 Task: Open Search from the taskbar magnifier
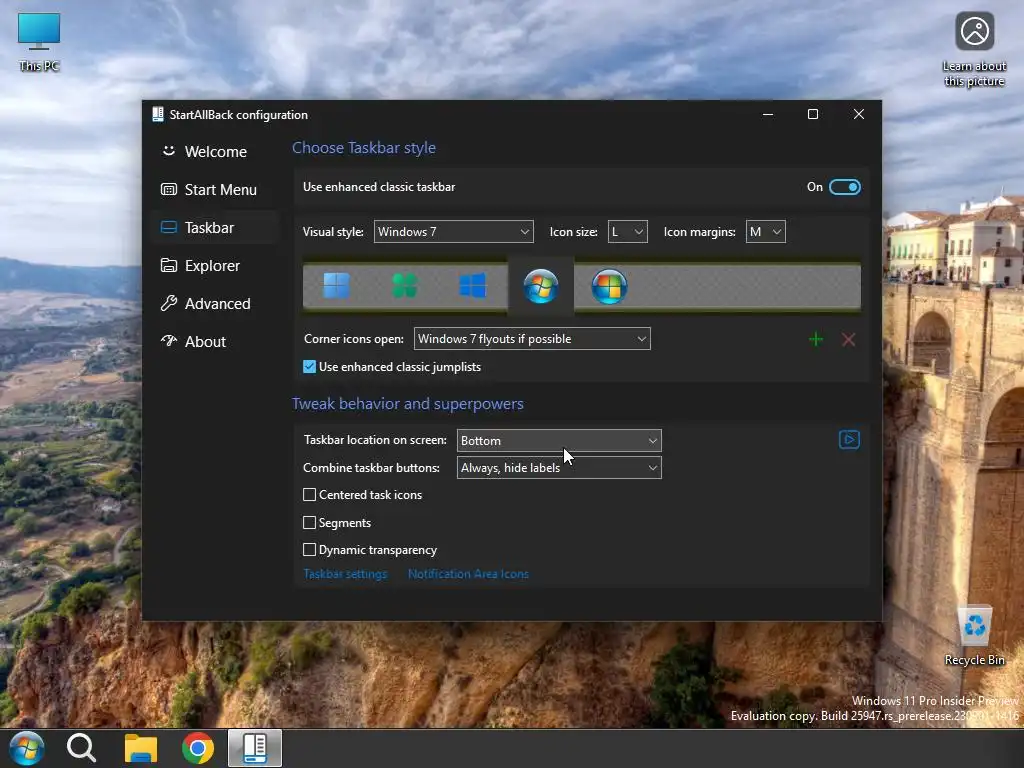[82, 748]
